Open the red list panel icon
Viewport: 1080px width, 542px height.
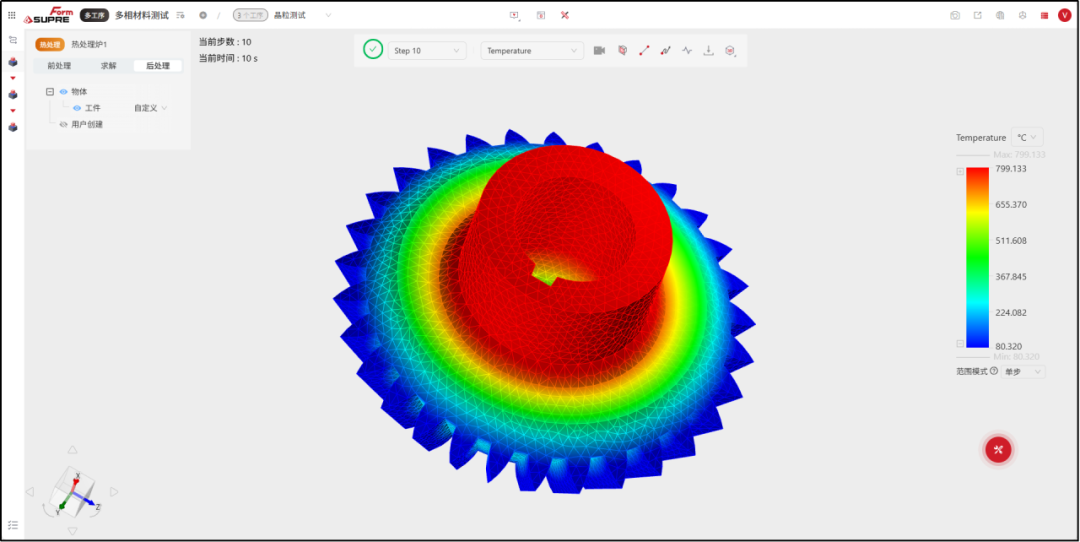coord(1044,15)
